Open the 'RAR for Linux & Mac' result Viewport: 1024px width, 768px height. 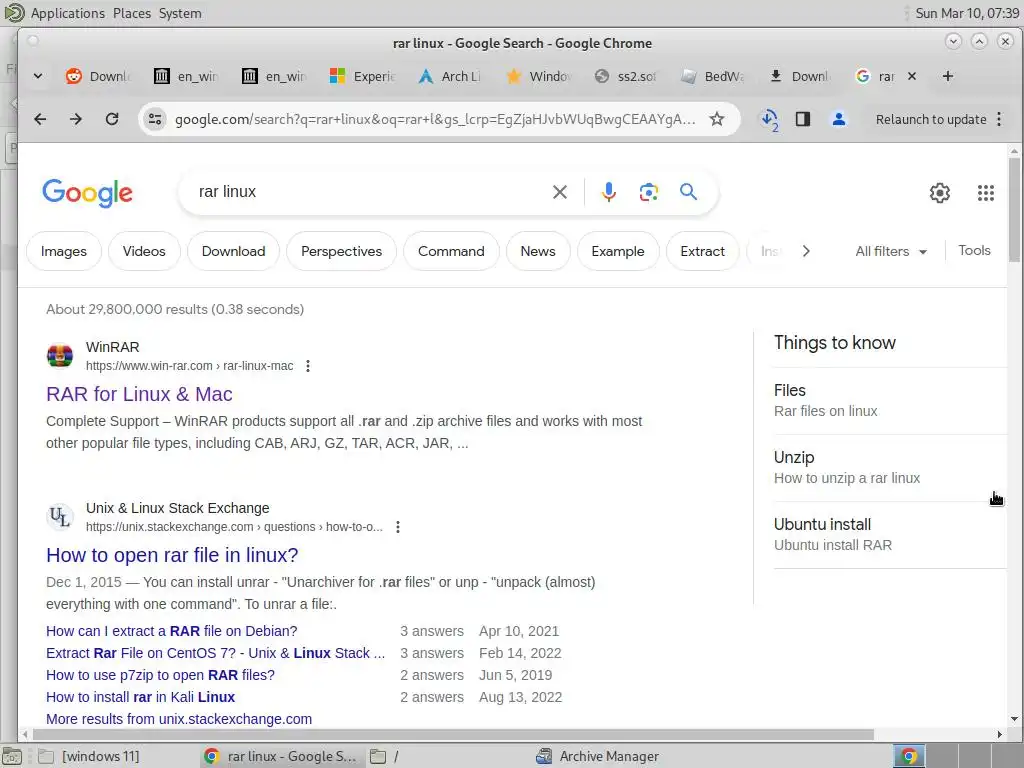pos(139,394)
